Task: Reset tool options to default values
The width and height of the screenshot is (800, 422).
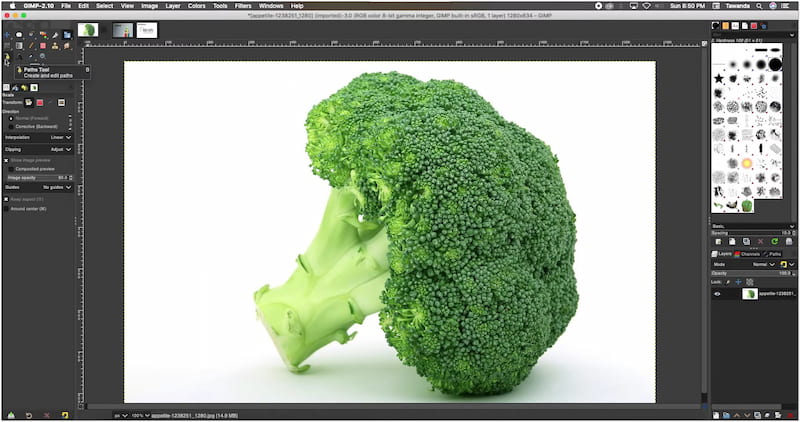Action: [x=63, y=414]
